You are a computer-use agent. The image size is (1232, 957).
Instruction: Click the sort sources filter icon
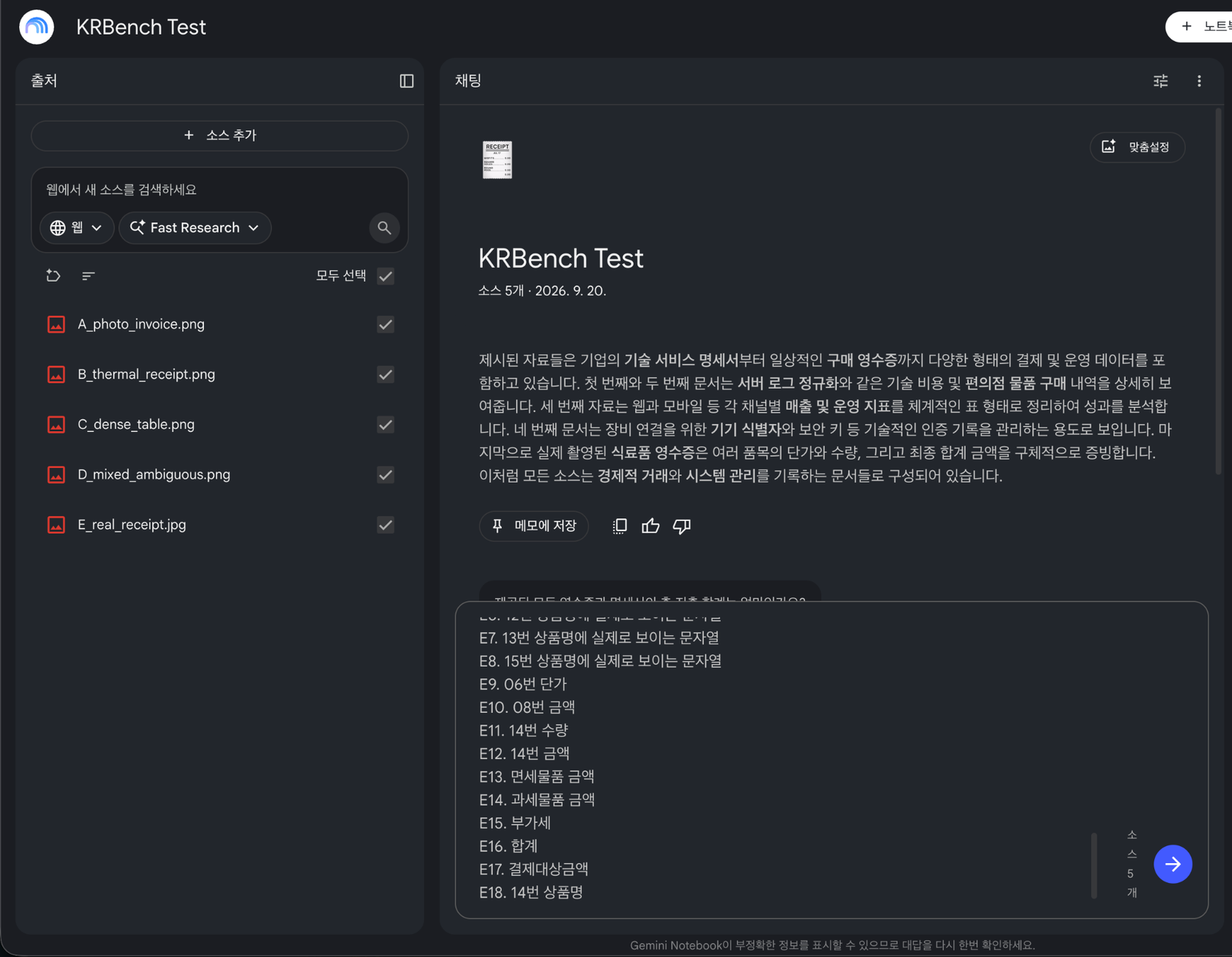pos(89,276)
